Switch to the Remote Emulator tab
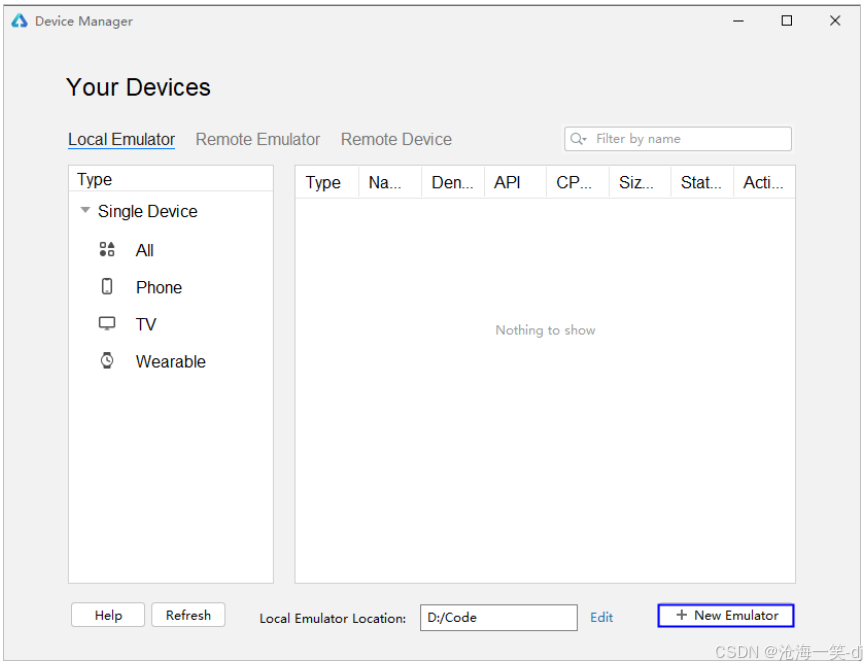 257,139
